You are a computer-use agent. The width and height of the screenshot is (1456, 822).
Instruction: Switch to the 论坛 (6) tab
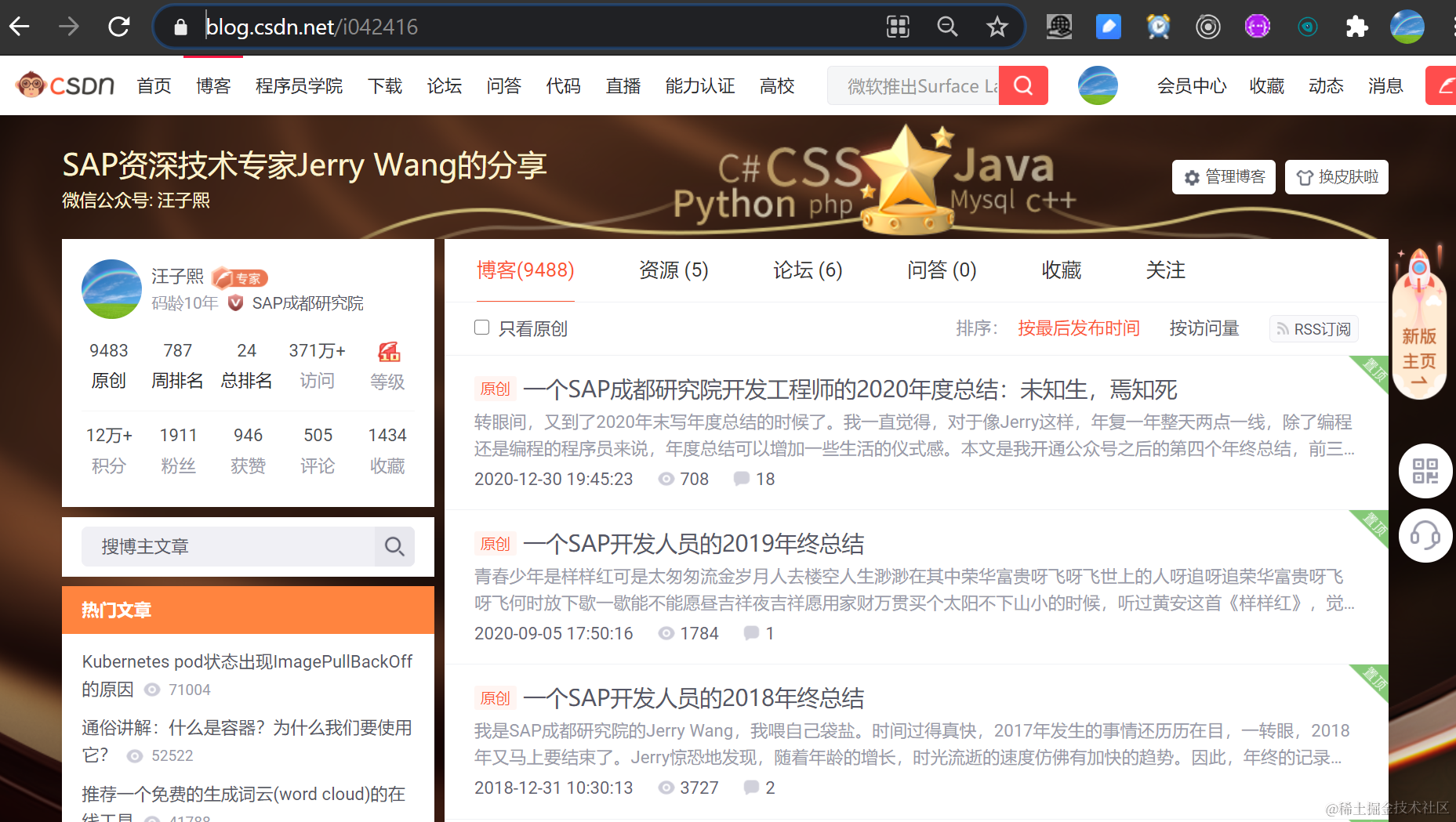click(x=808, y=270)
